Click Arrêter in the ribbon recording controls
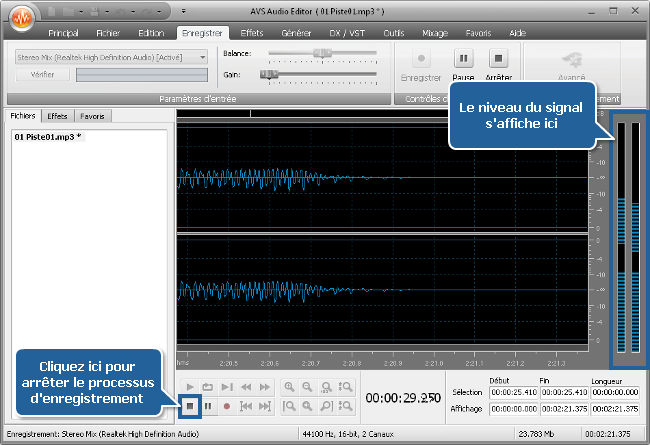The width and height of the screenshot is (650, 445). (499, 64)
